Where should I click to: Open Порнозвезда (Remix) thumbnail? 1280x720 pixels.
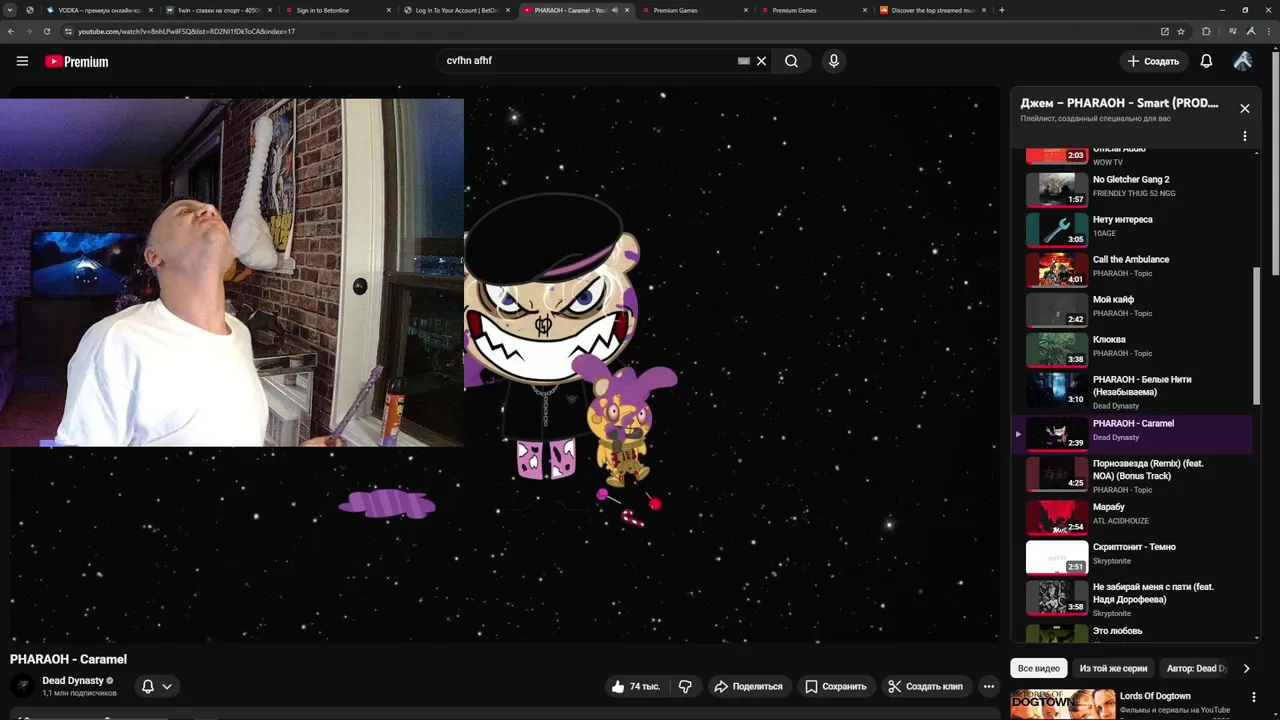(1057, 474)
